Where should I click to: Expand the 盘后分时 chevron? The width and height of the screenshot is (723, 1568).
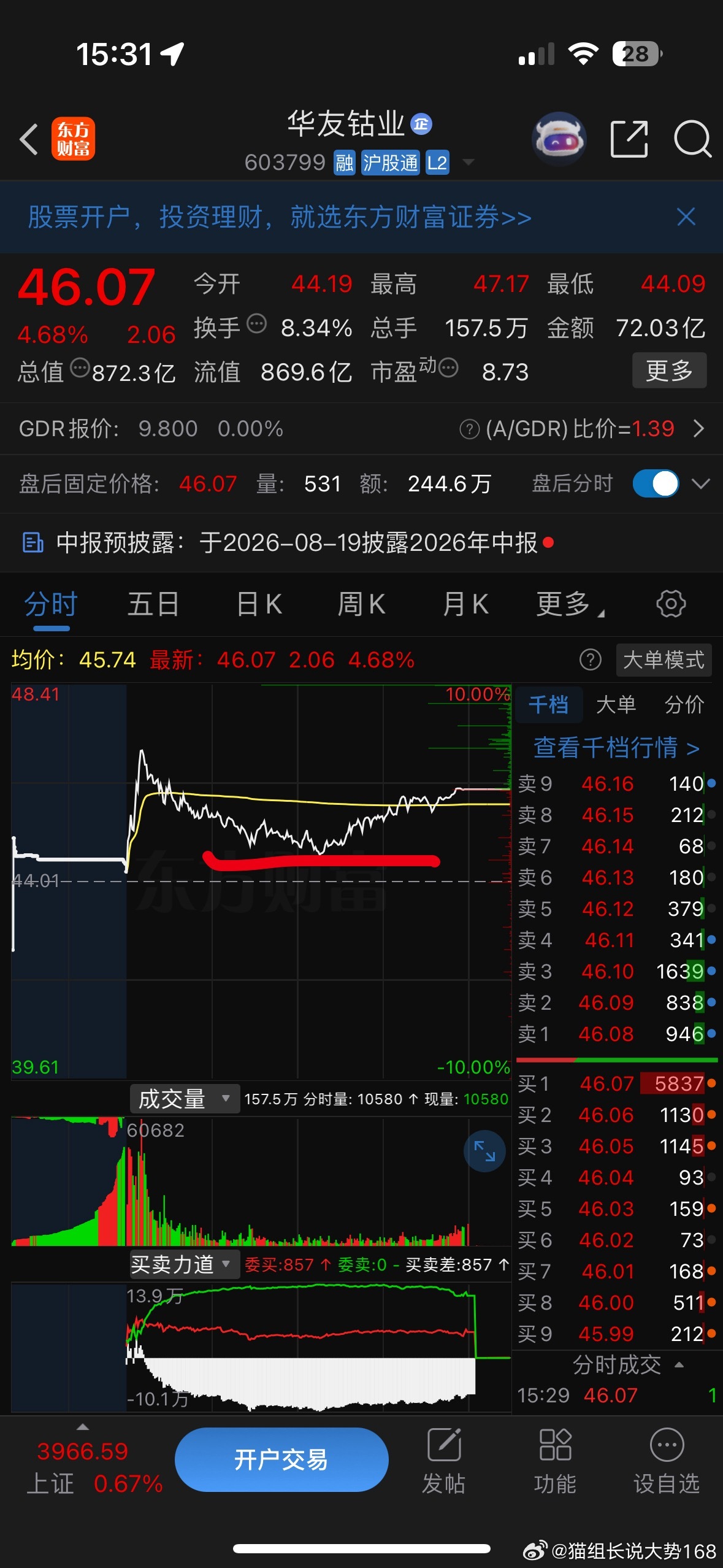700,483
